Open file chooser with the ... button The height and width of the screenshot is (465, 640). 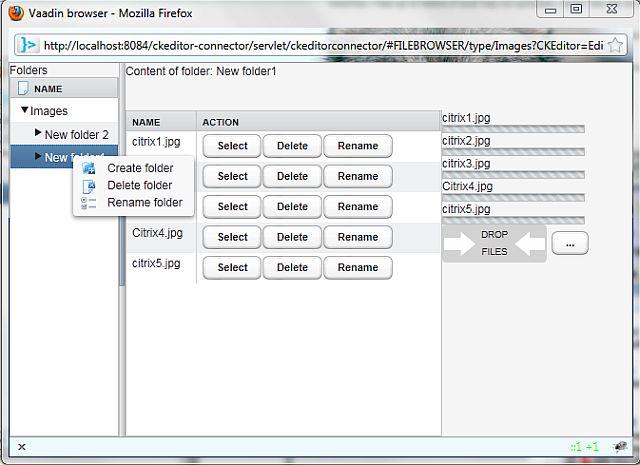tap(570, 244)
